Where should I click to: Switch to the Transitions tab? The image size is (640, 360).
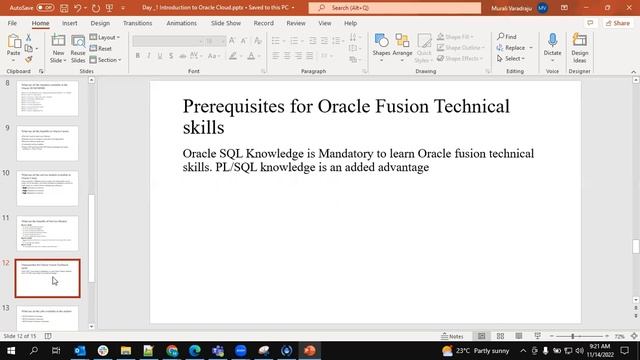point(138,23)
